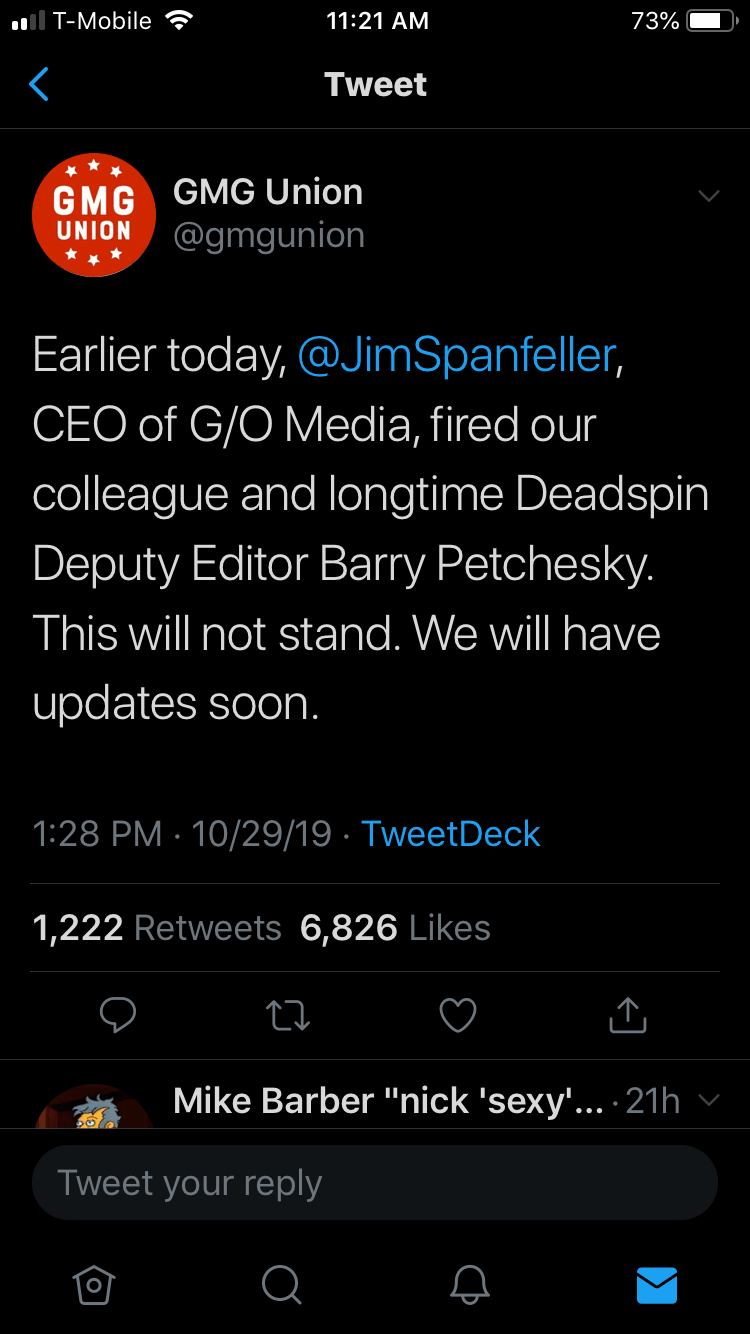The height and width of the screenshot is (1334, 750).
Task: View the 6,826 Likes list
Action: [x=395, y=928]
